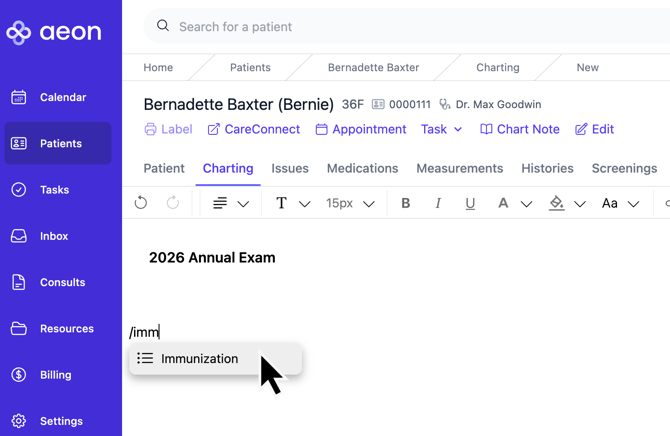Go to Inbox in the sidebar

click(54, 236)
